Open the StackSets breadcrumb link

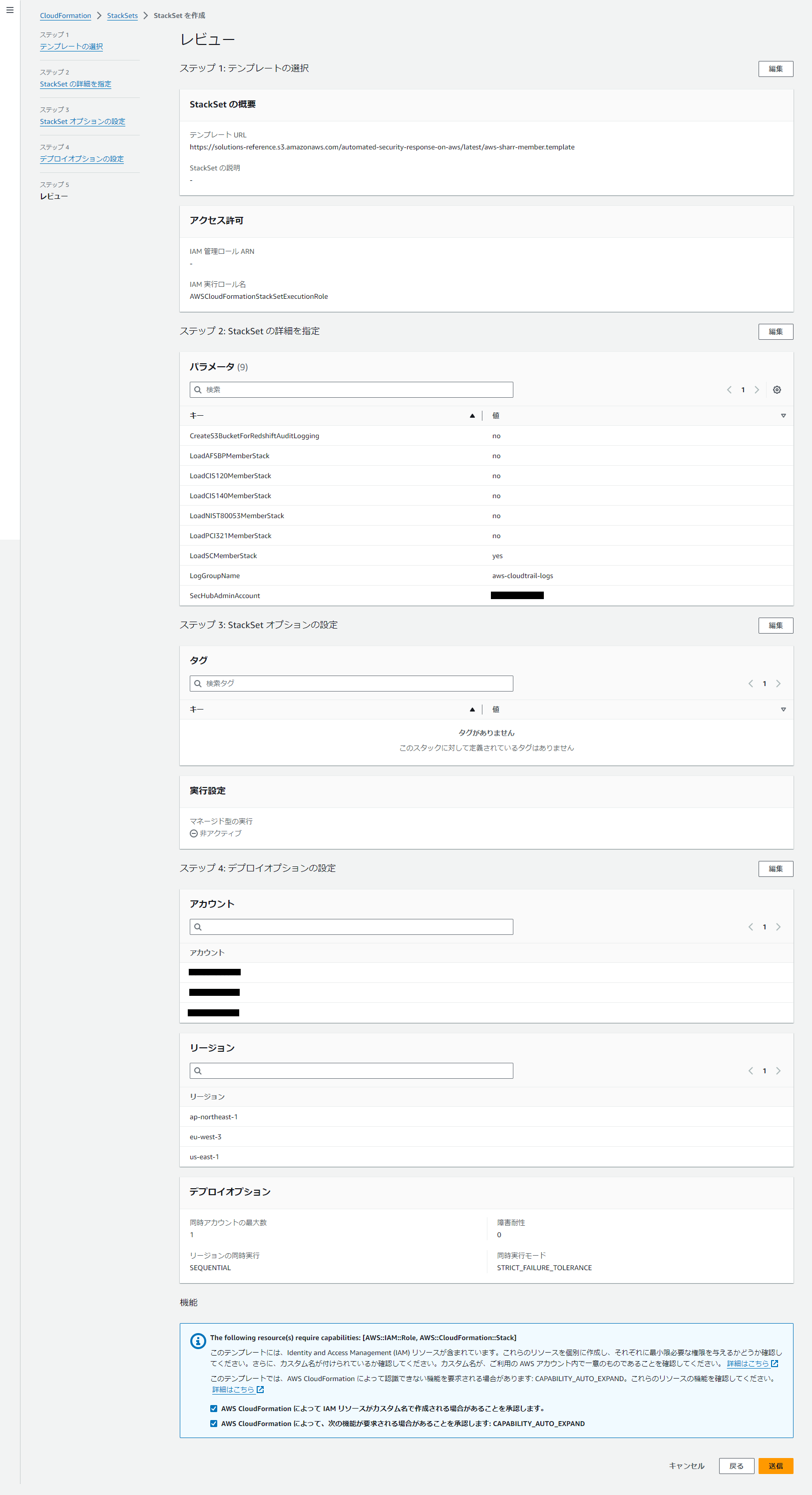coord(122,15)
